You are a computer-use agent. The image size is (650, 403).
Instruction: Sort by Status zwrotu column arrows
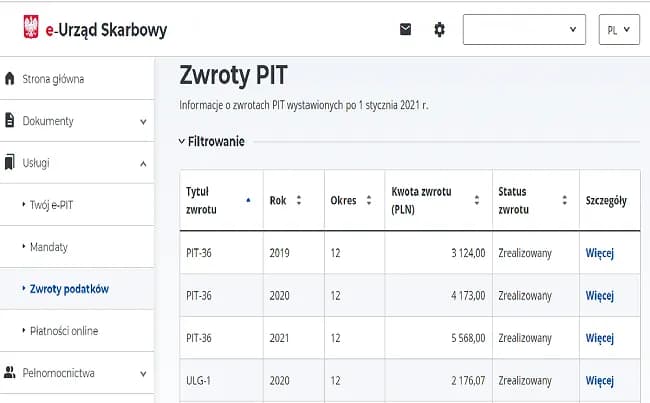click(x=567, y=200)
